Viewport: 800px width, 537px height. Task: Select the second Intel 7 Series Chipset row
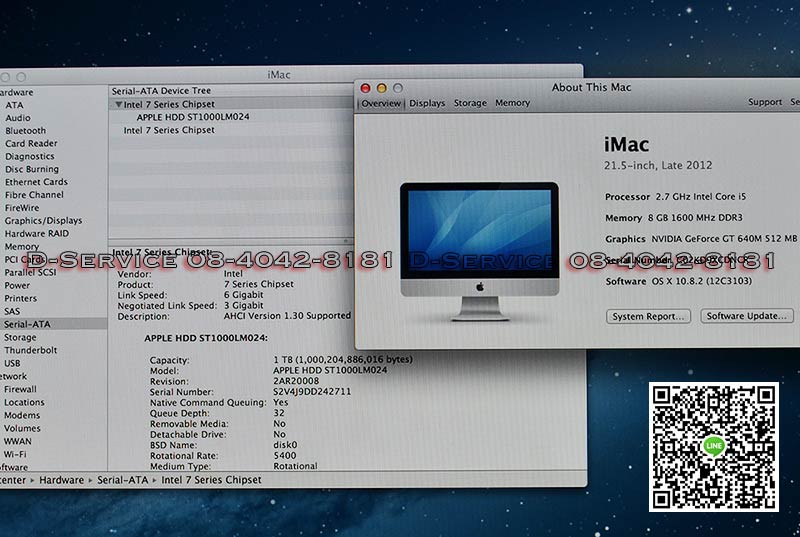(169, 130)
